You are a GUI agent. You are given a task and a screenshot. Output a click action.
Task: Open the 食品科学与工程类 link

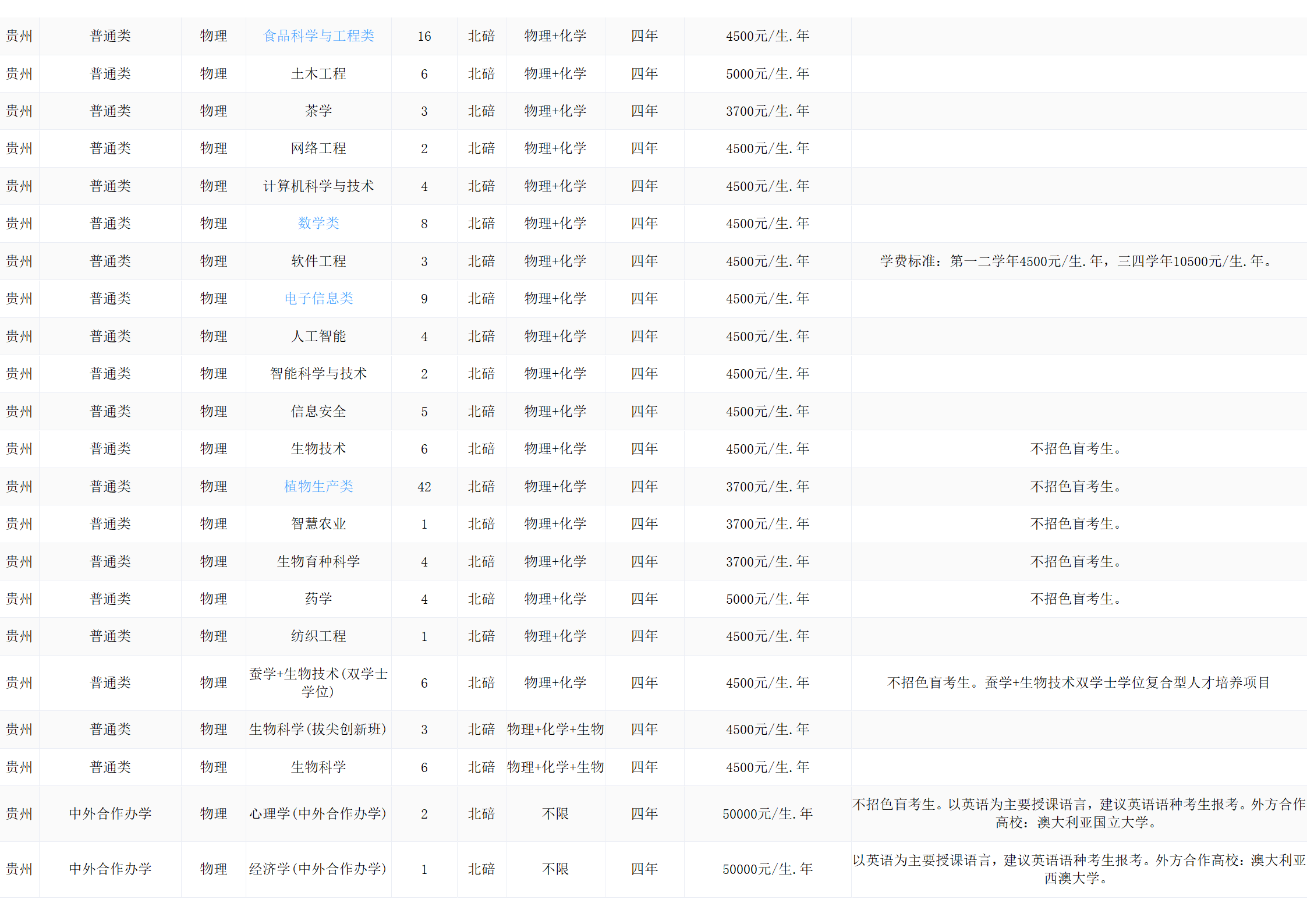click(x=318, y=36)
